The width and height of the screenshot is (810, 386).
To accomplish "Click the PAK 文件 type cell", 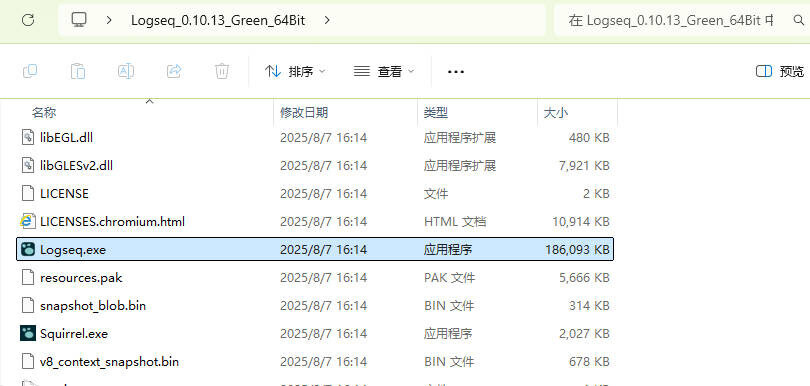I will click(x=450, y=277).
